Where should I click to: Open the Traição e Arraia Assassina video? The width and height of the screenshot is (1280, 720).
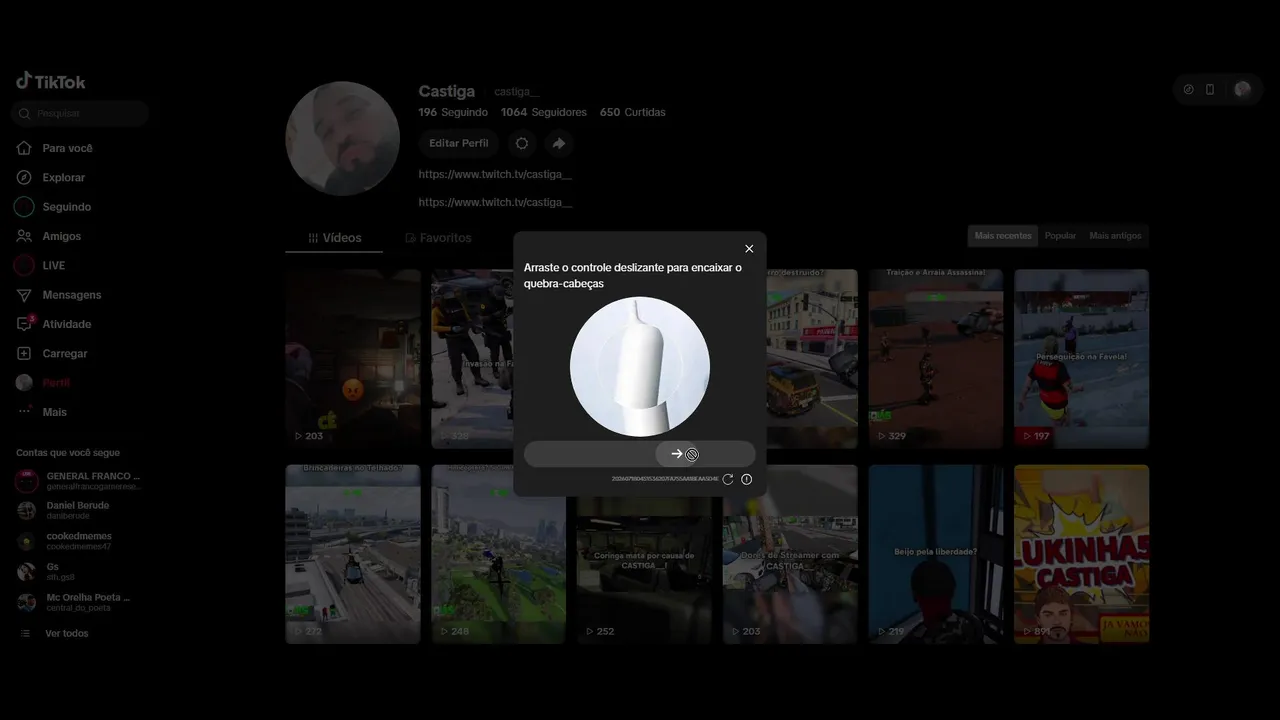pyautogui.click(x=936, y=358)
